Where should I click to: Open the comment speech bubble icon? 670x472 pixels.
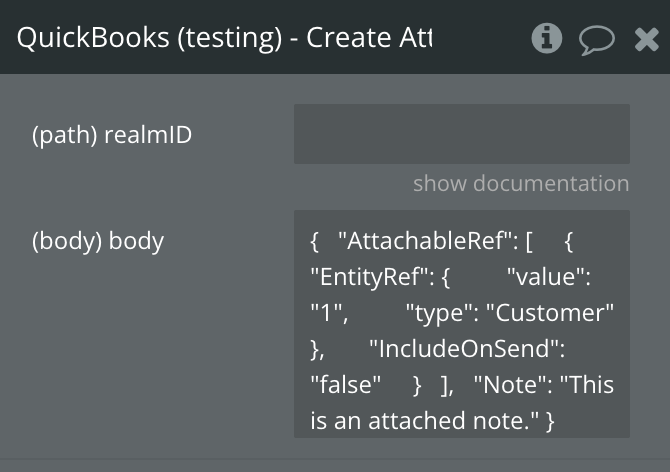[x=597, y=40]
